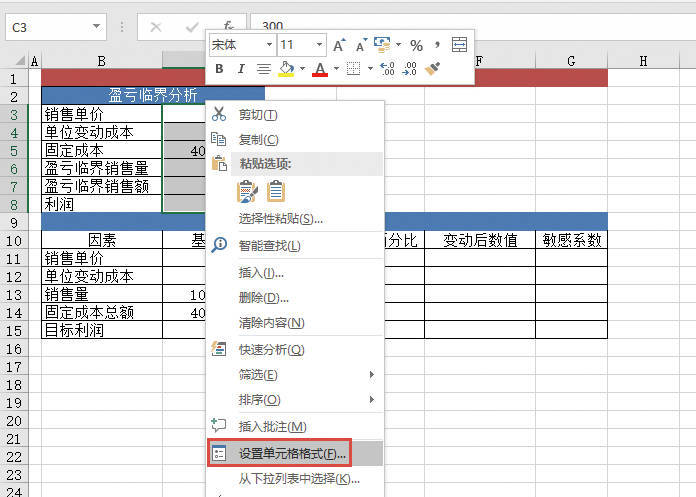Select 删除(D)... in context menu
The height and width of the screenshot is (497, 696).
pos(295,298)
